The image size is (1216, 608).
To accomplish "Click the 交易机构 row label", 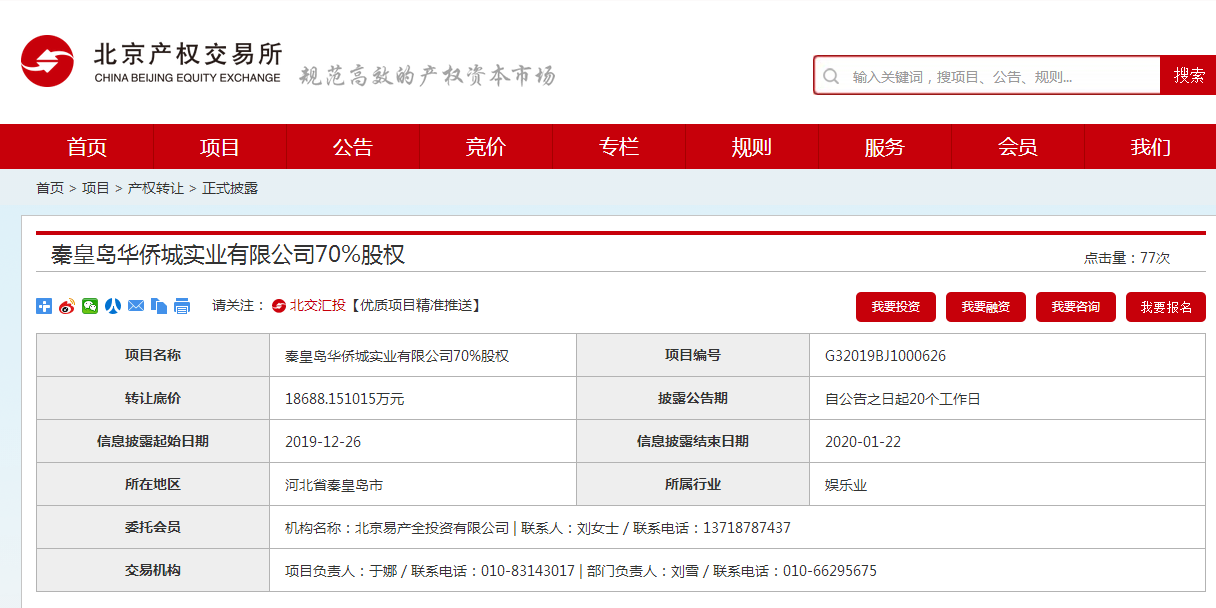I will tap(153, 570).
